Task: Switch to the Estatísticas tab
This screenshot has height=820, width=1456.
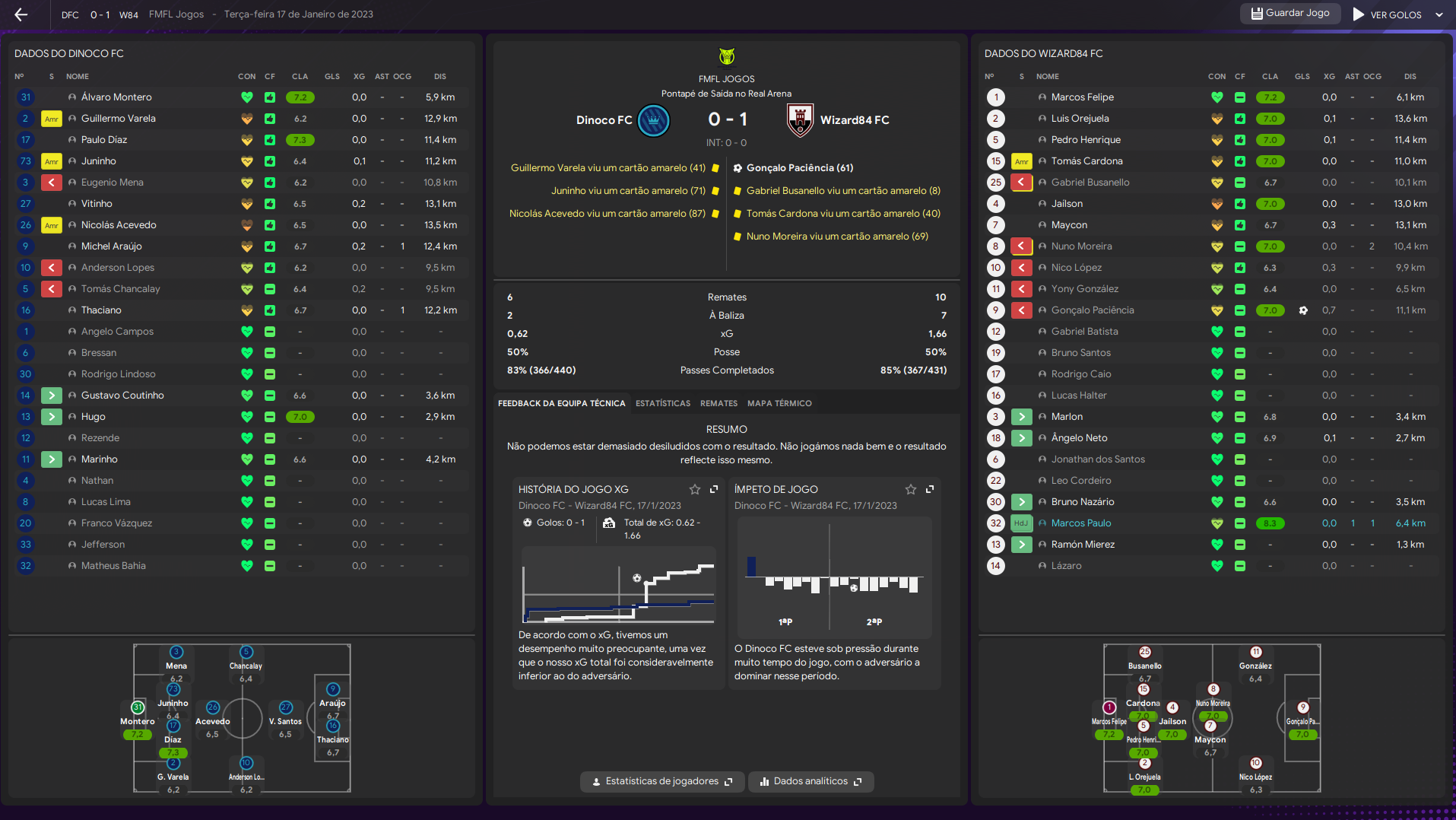Action: click(662, 403)
